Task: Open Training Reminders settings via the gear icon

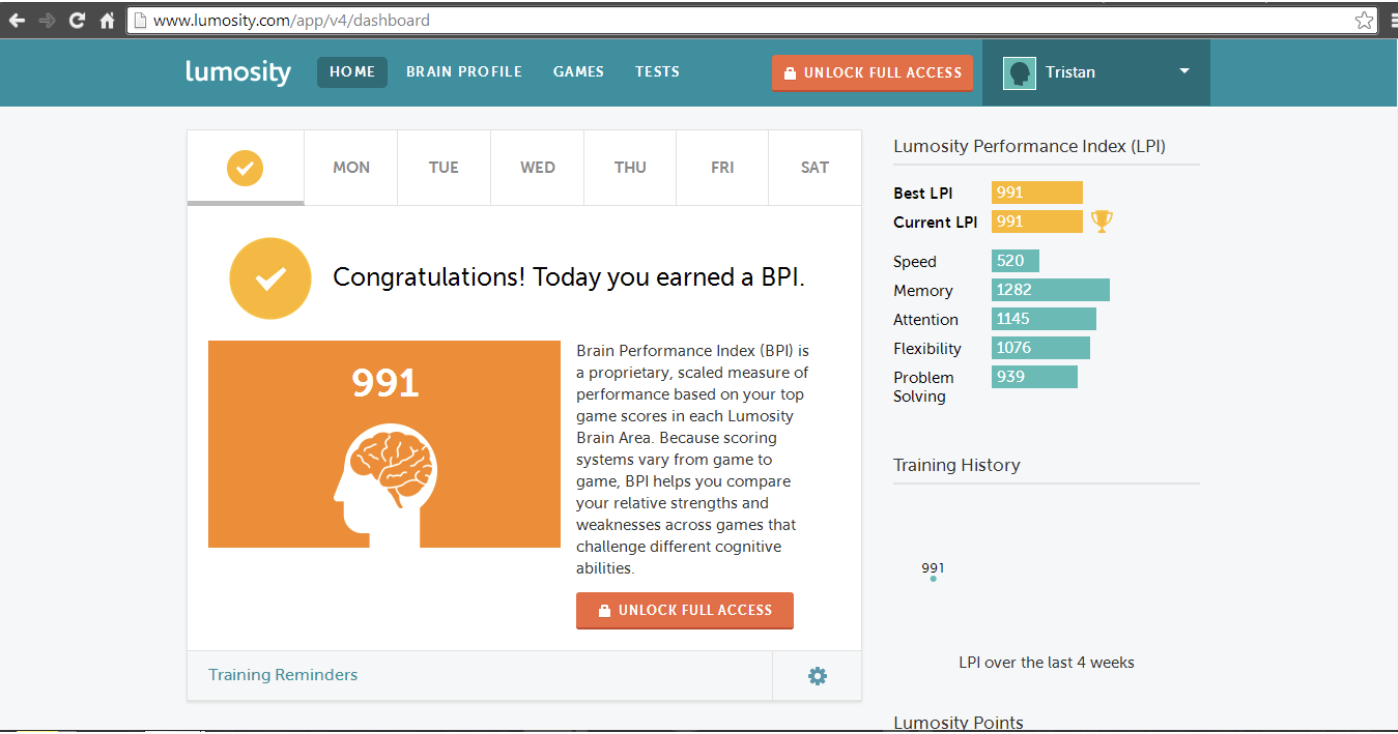Action: pyautogui.click(x=817, y=675)
